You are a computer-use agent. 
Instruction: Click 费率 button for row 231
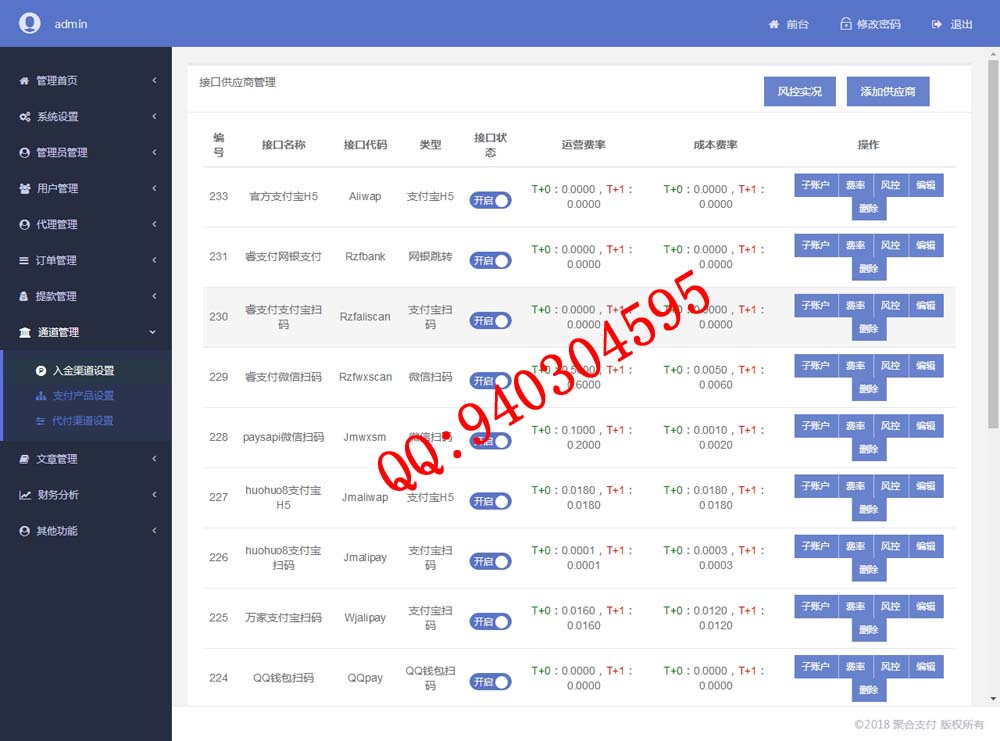pos(855,246)
